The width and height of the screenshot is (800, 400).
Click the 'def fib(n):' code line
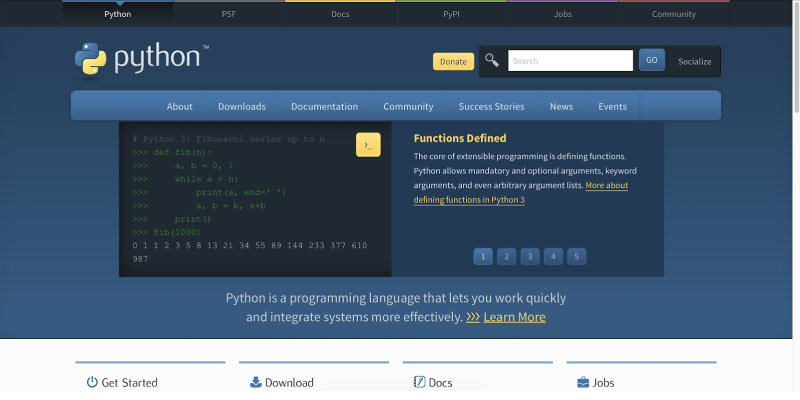[x=172, y=153]
